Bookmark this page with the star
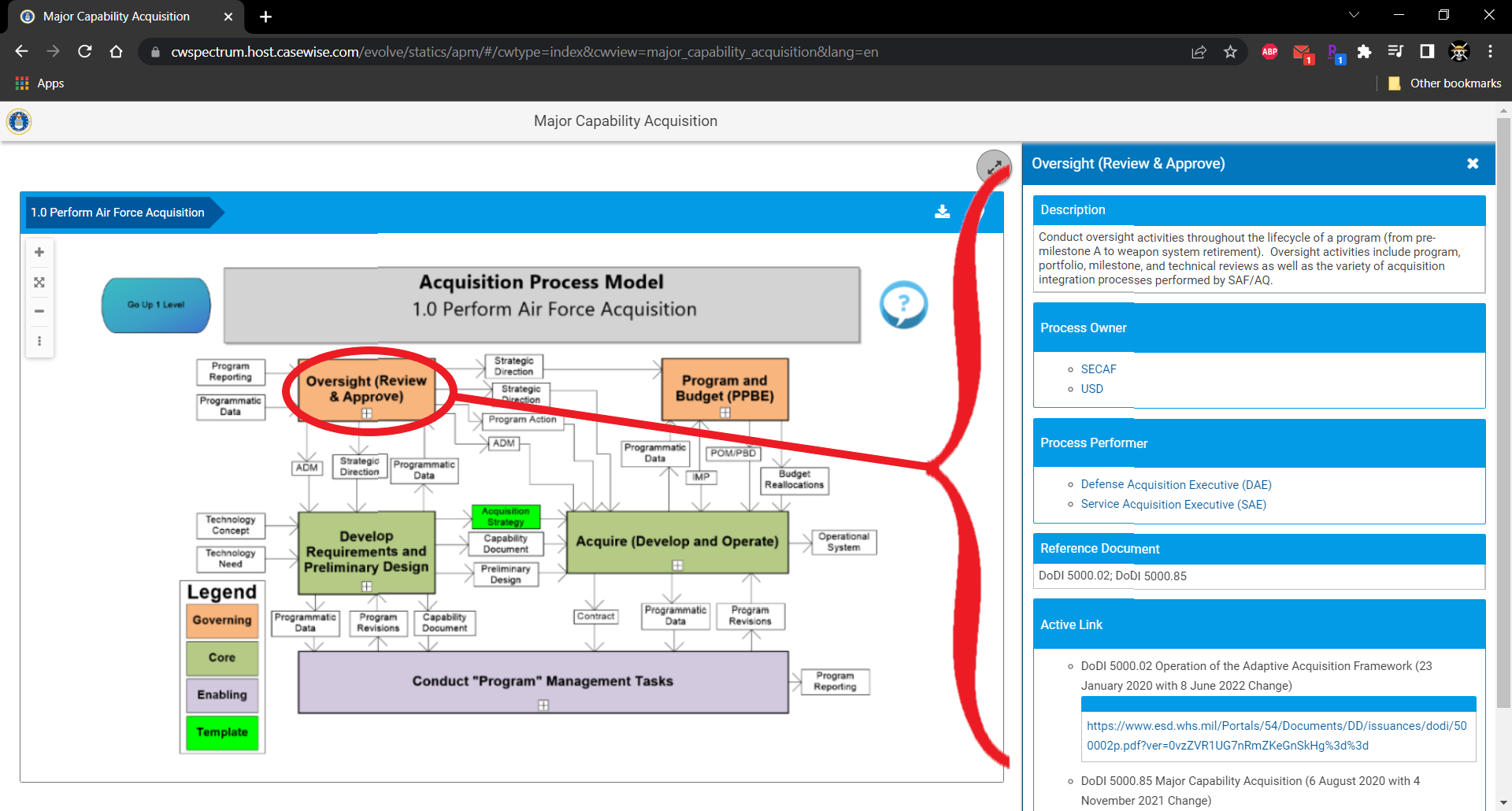The image size is (1512, 811). pos(1231,52)
